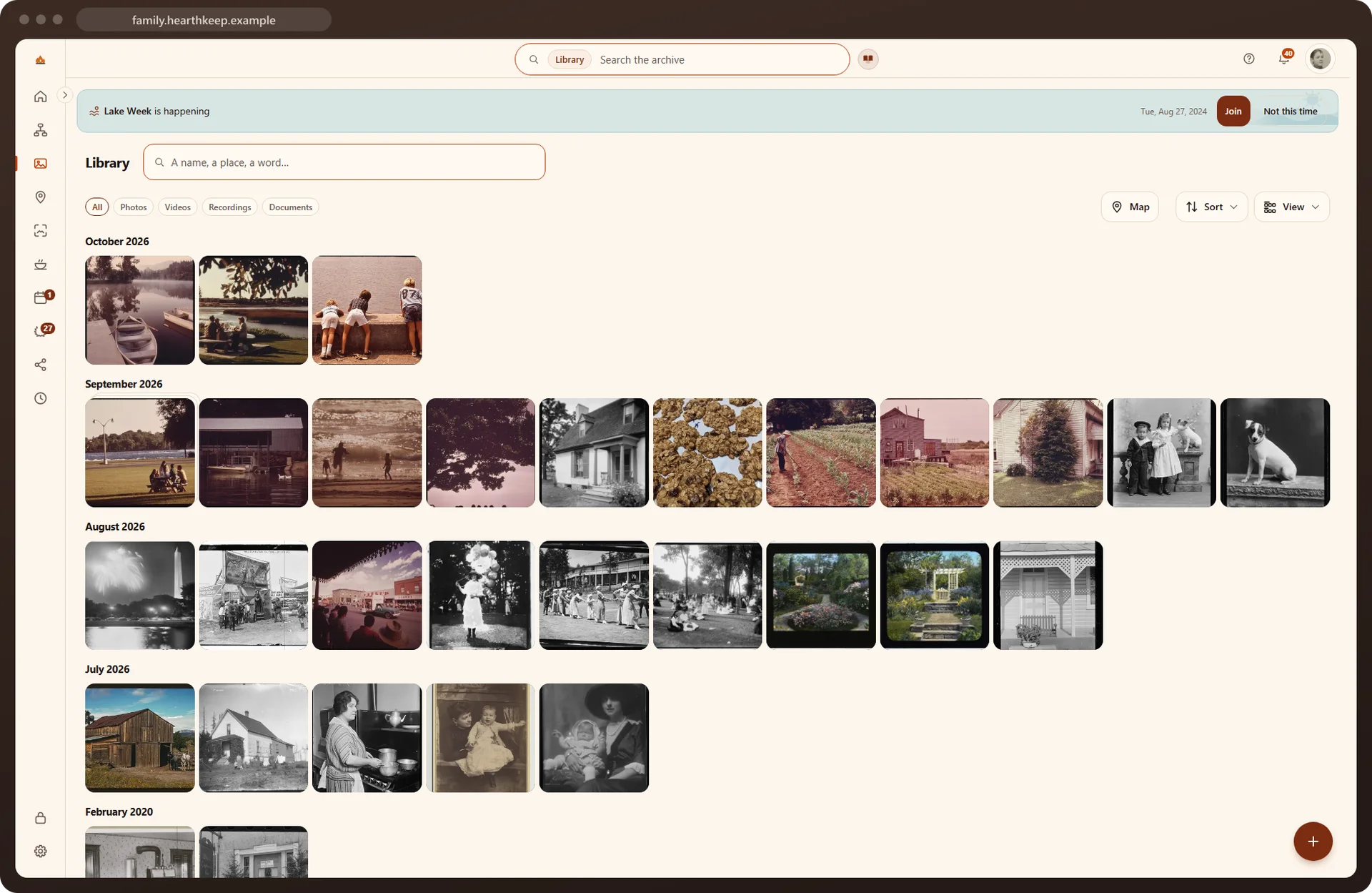Image resolution: width=1372 pixels, height=893 pixels.
Task: Open the fireworks monument photo in August 2026
Action: [140, 596]
